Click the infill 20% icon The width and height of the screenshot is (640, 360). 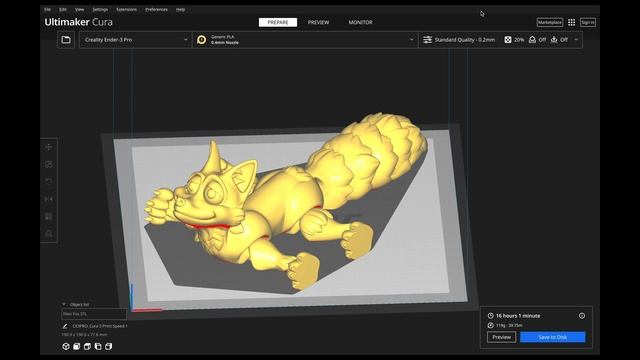508,40
